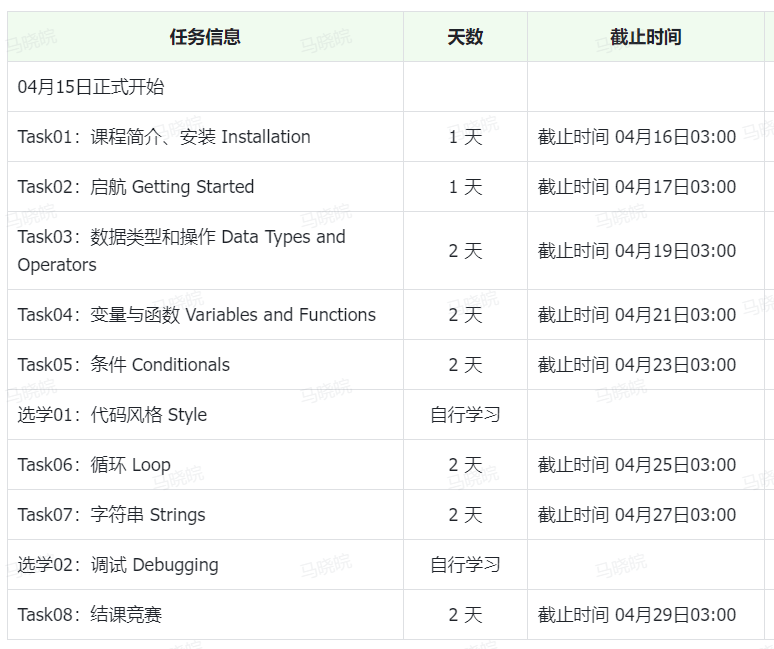Select the 2 天 cell in Task08 row

pyautogui.click(x=465, y=614)
